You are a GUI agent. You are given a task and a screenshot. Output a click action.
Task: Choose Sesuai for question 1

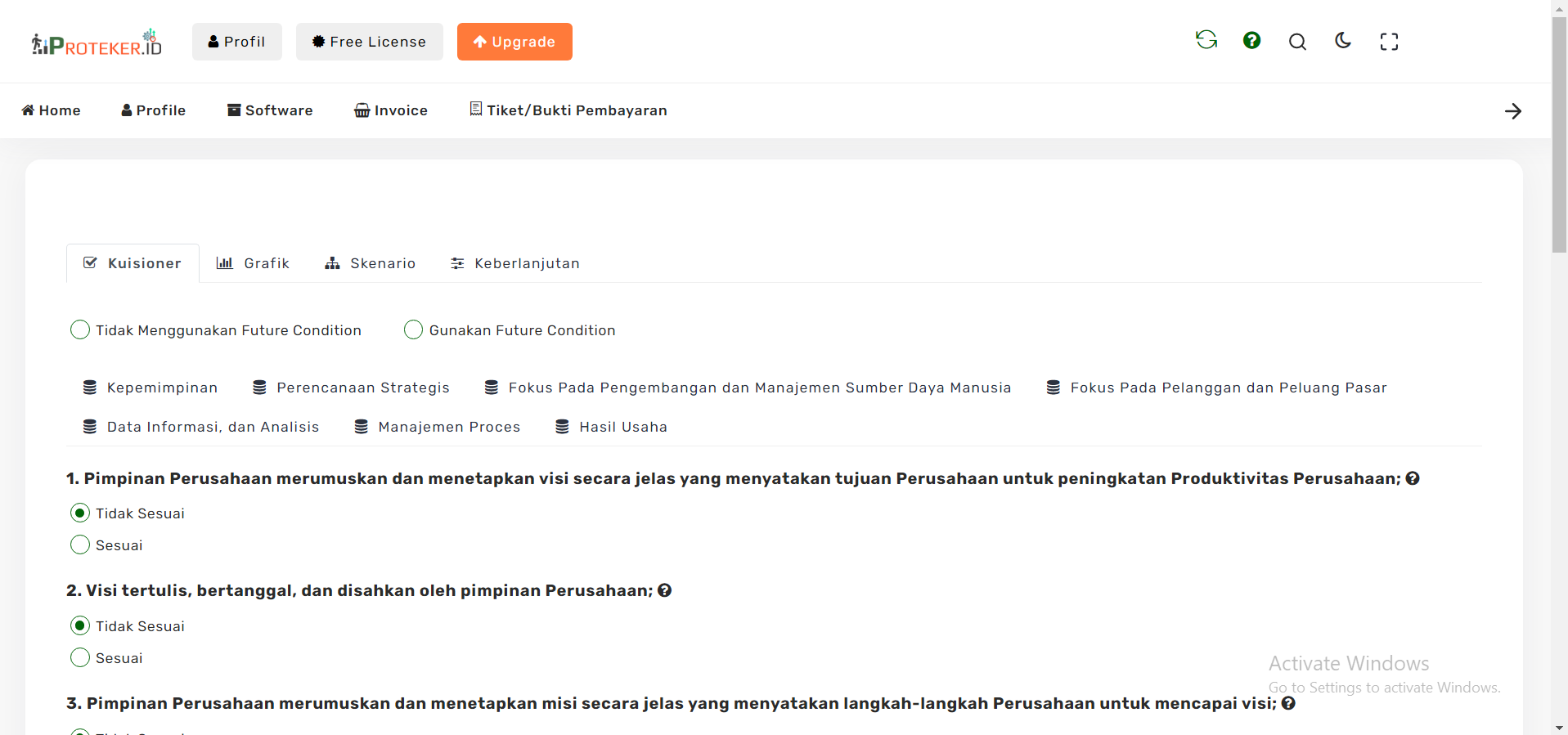click(80, 545)
